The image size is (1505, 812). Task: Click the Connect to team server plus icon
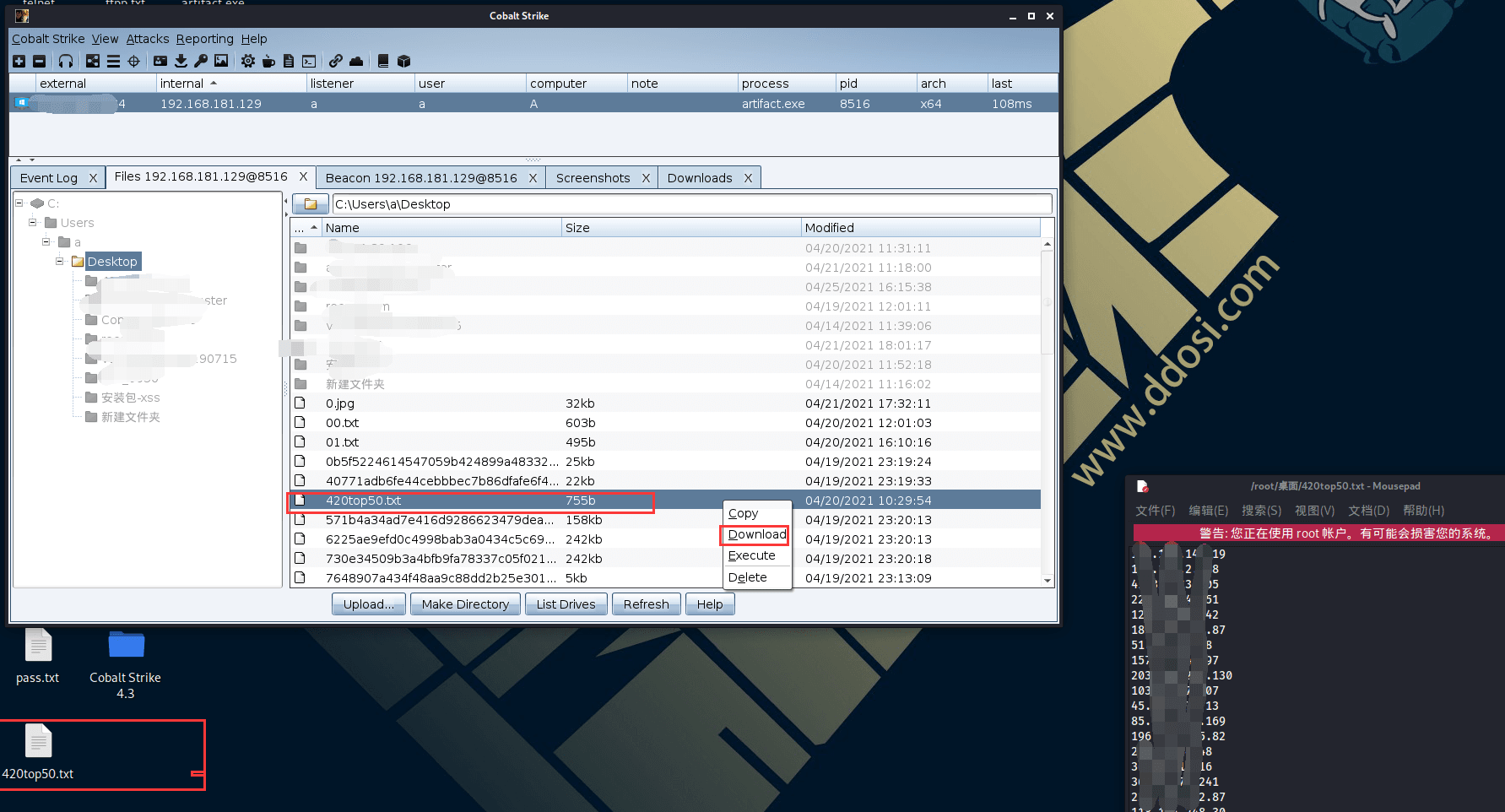click(19, 61)
